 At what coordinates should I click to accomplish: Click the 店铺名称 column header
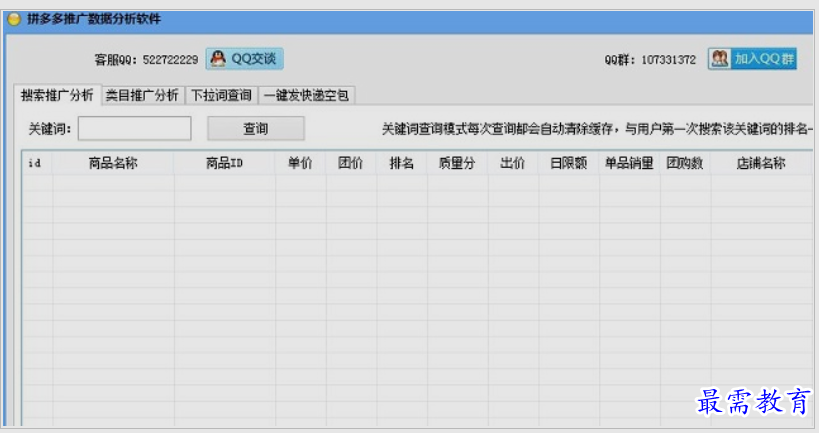click(x=760, y=163)
